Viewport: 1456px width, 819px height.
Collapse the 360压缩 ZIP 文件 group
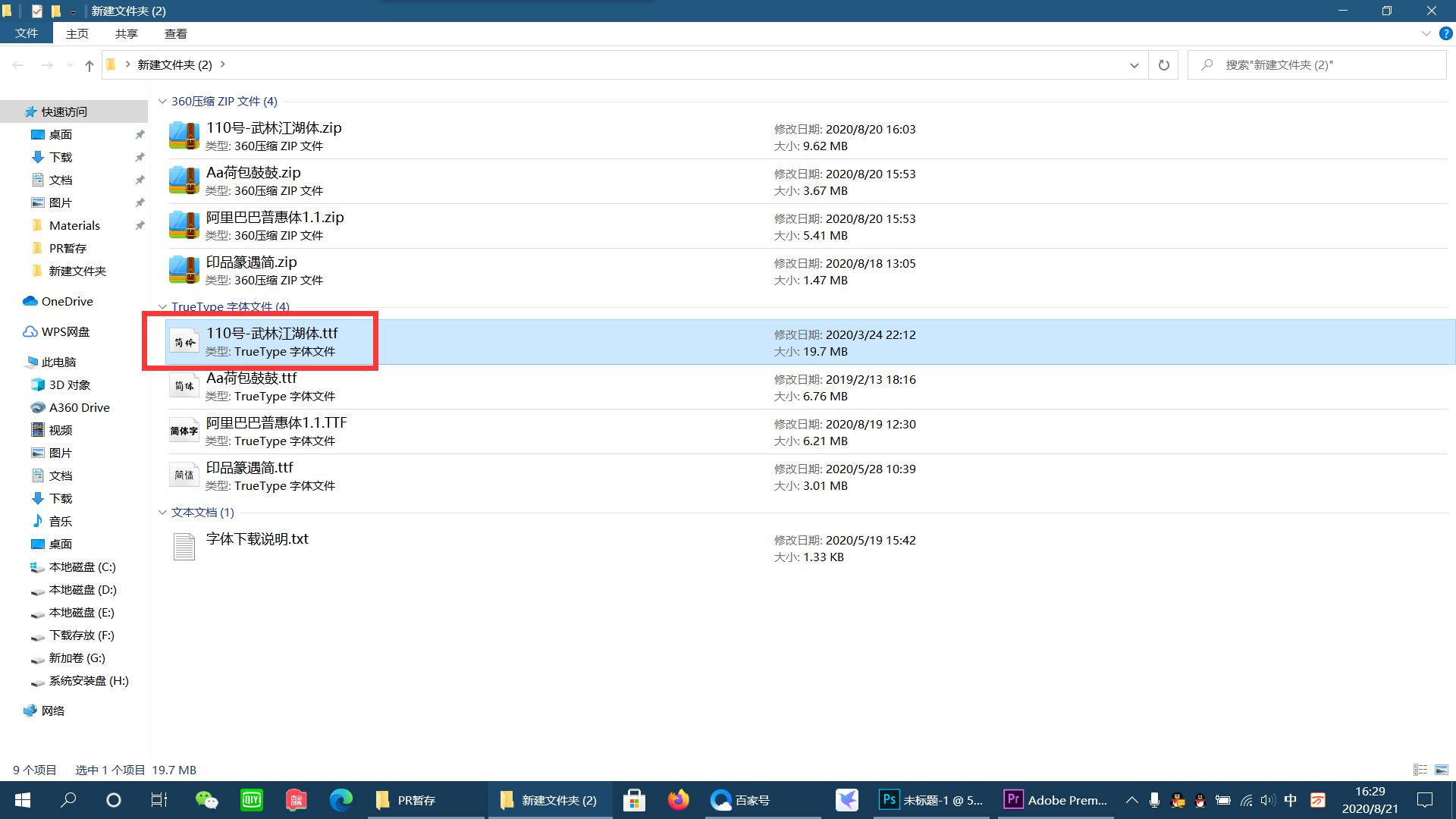pyautogui.click(x=162, y=101)
